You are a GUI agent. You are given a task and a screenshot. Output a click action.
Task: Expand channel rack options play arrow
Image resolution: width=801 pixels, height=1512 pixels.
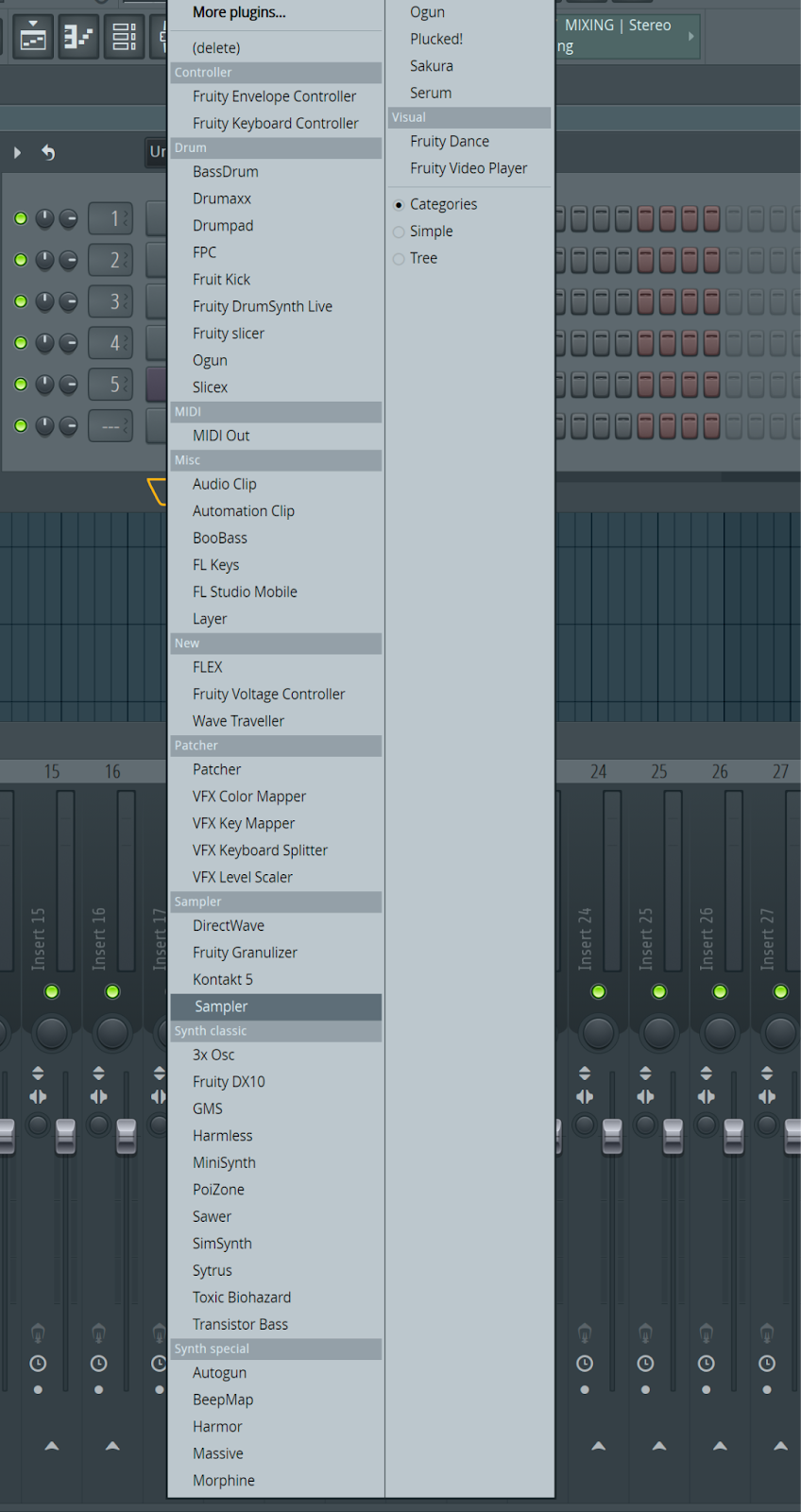(x=17, y=152)
